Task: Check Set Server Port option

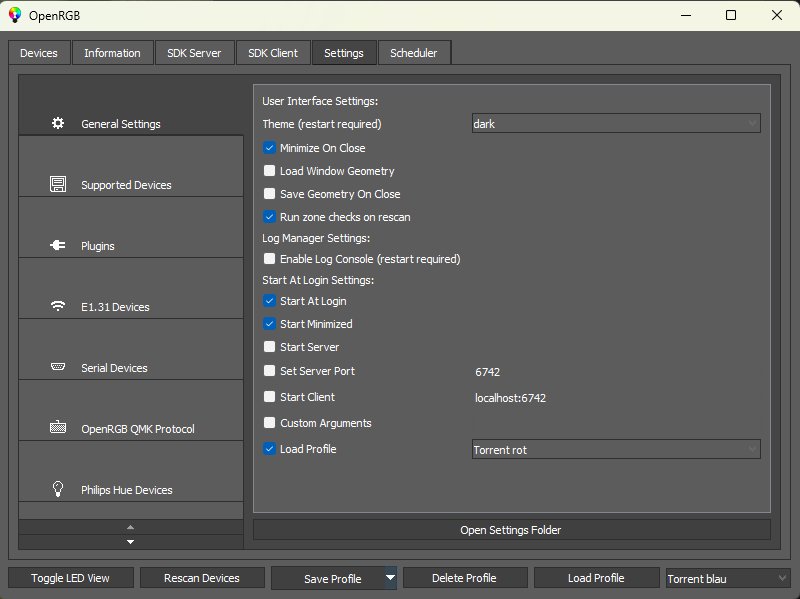Action: tap(269, 371)
